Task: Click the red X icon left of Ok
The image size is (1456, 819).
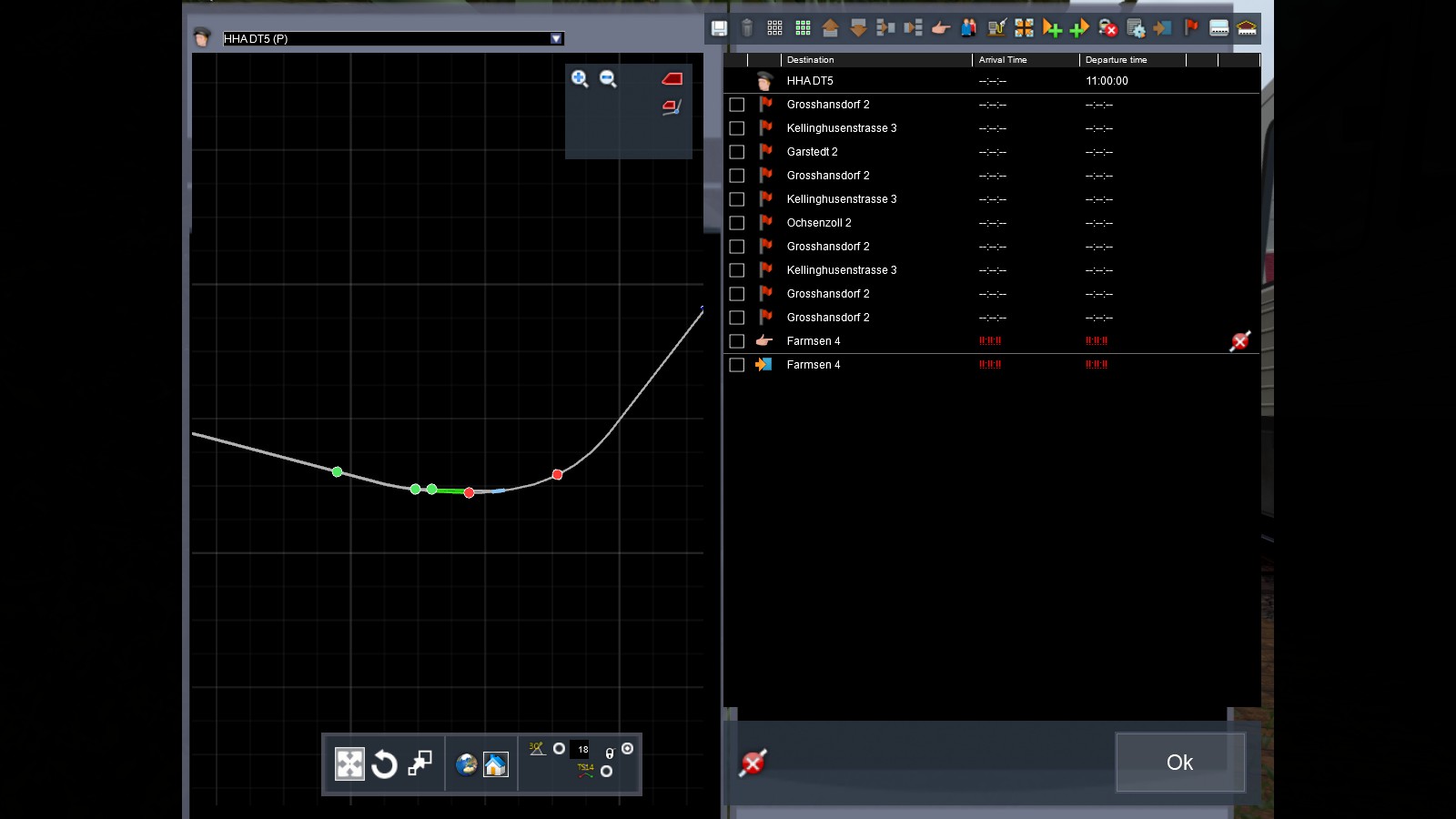Action: (x=753, y=763)
